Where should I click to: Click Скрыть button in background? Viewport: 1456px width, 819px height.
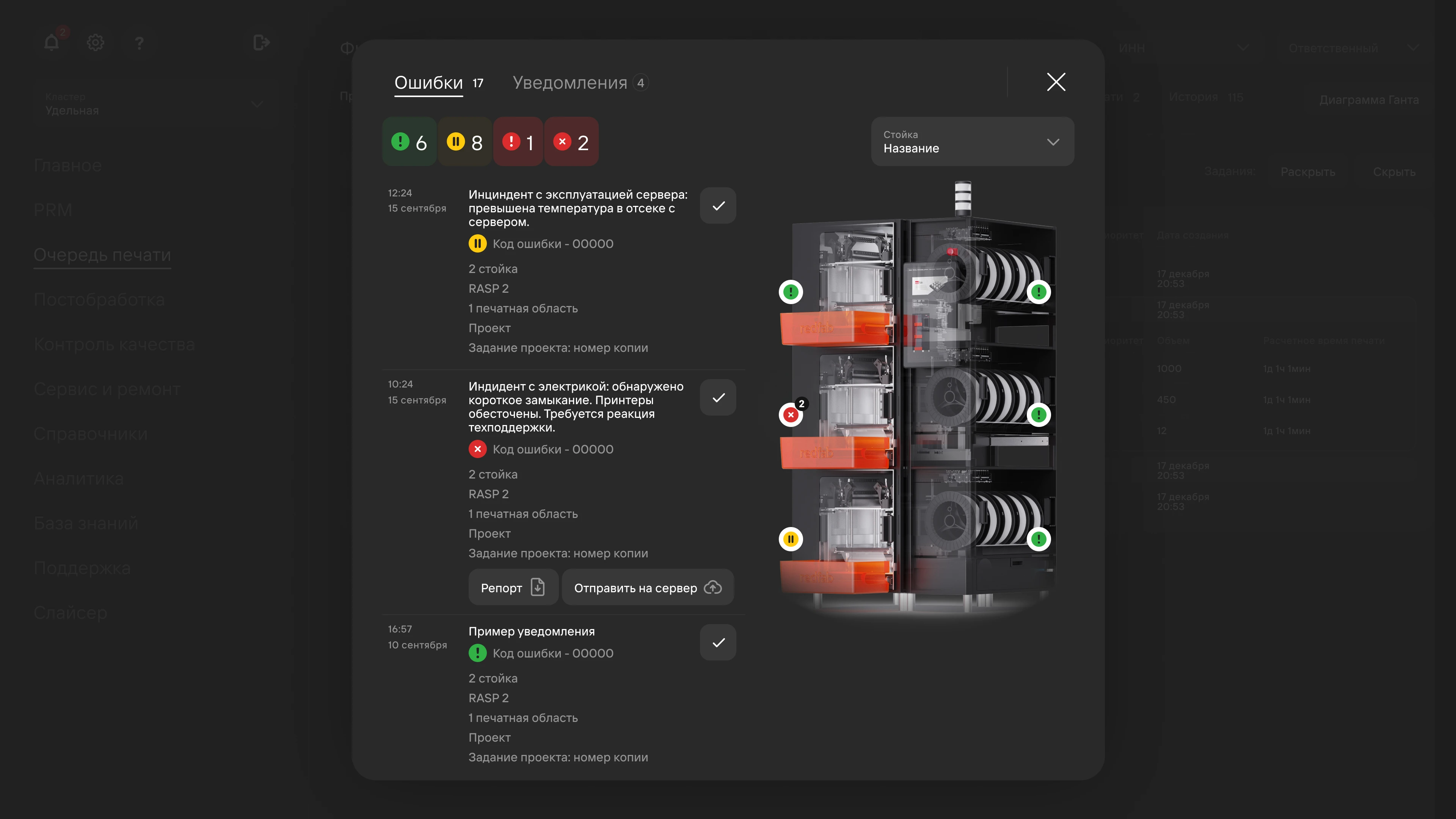(x=1394, y=172)
